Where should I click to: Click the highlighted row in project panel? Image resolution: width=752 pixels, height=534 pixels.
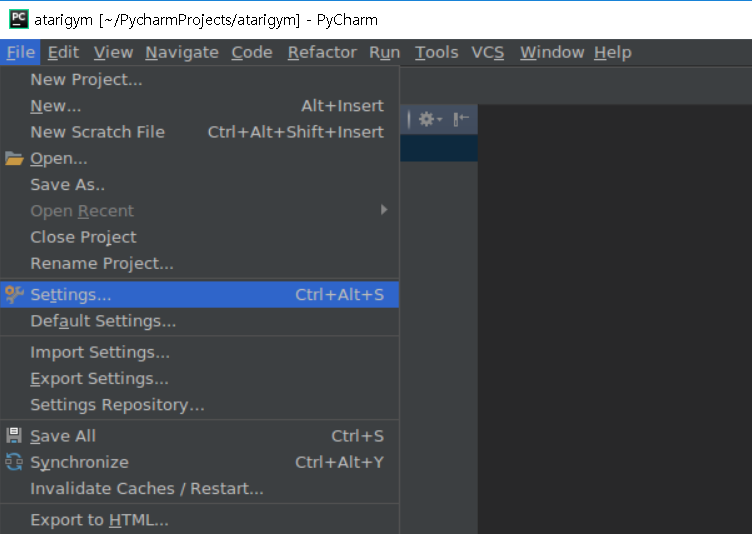pyautogui.click(x=439, y=148)
